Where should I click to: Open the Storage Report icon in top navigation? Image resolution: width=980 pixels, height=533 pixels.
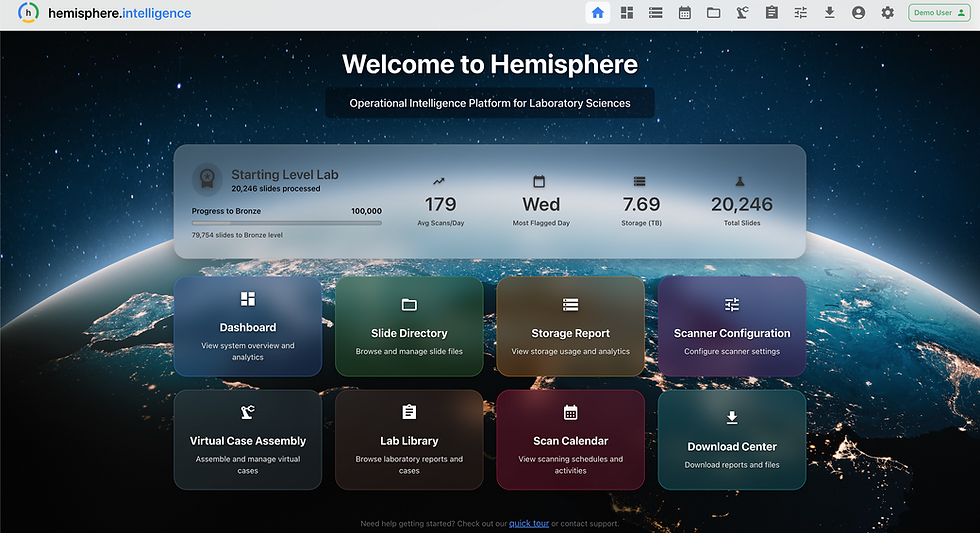656,12
